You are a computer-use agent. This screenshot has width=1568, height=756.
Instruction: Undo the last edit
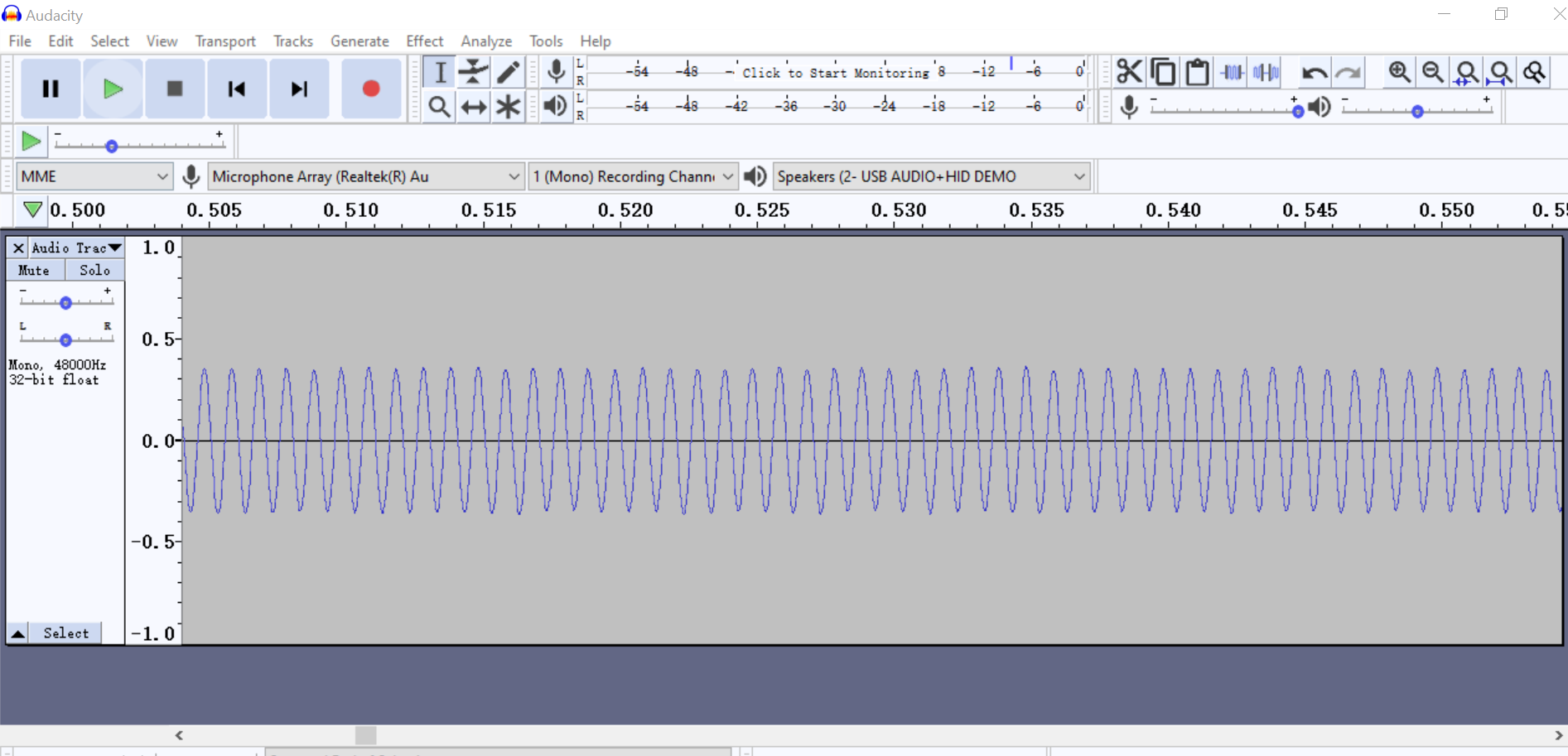pyautogui.click(x=1315, y=73)
